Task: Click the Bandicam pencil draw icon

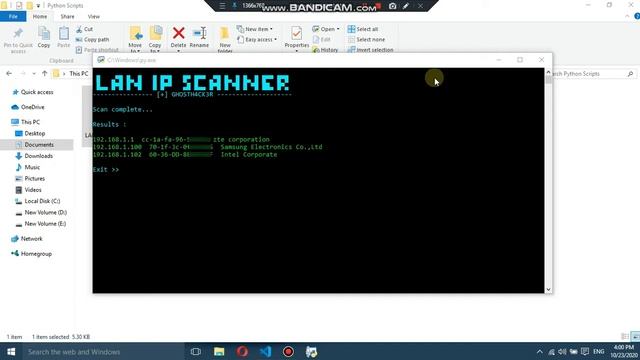Action: (x=406, y=6)
